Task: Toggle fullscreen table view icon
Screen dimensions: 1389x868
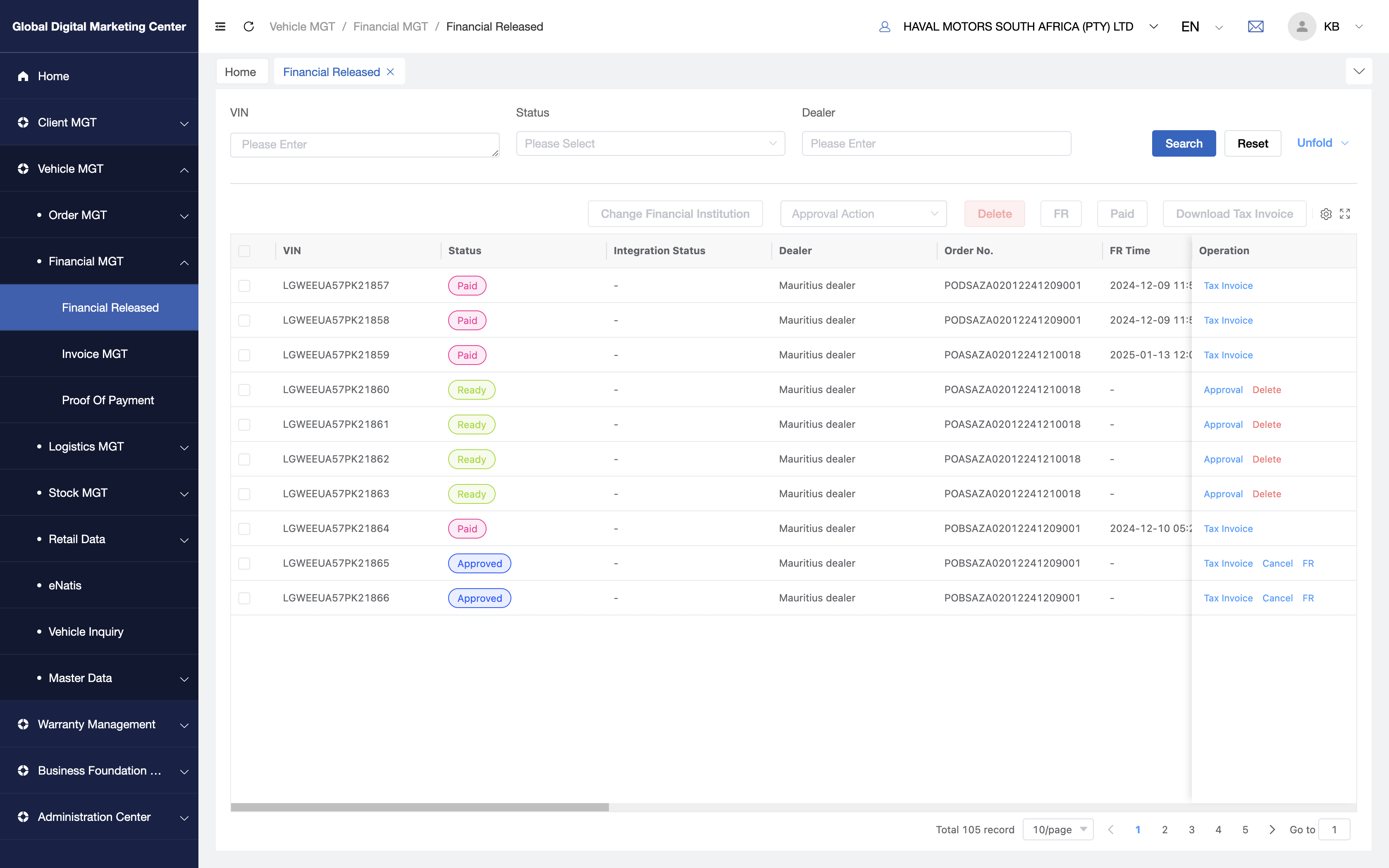Action: click(x=1345, y=214)
